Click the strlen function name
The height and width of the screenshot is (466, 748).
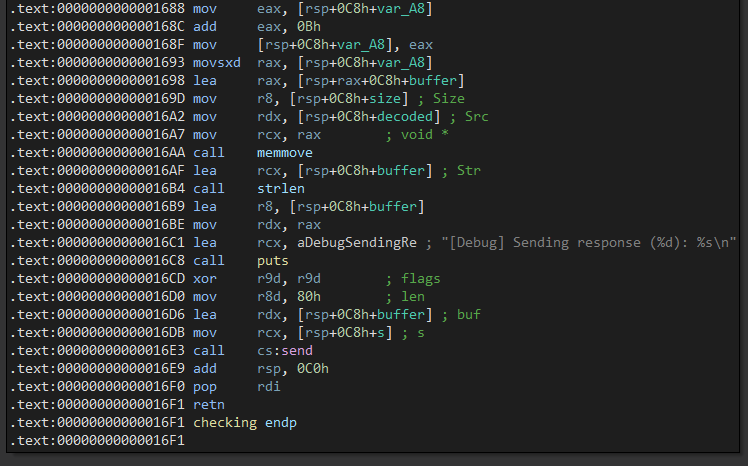(x=280, y=188)
